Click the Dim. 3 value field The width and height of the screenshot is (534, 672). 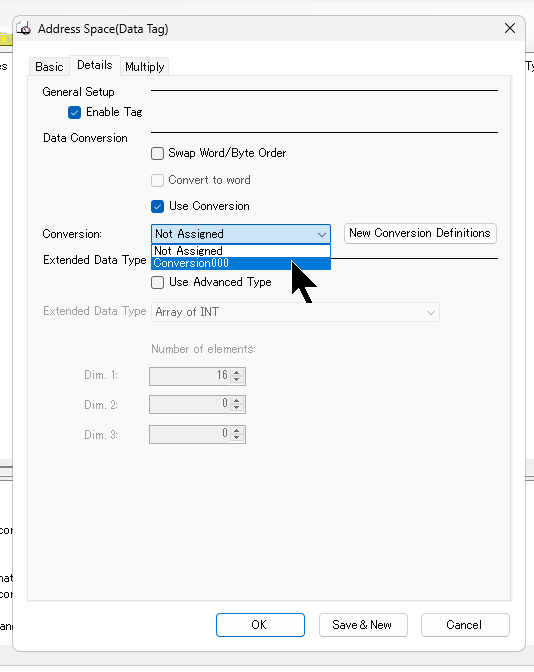coord(190,434)
